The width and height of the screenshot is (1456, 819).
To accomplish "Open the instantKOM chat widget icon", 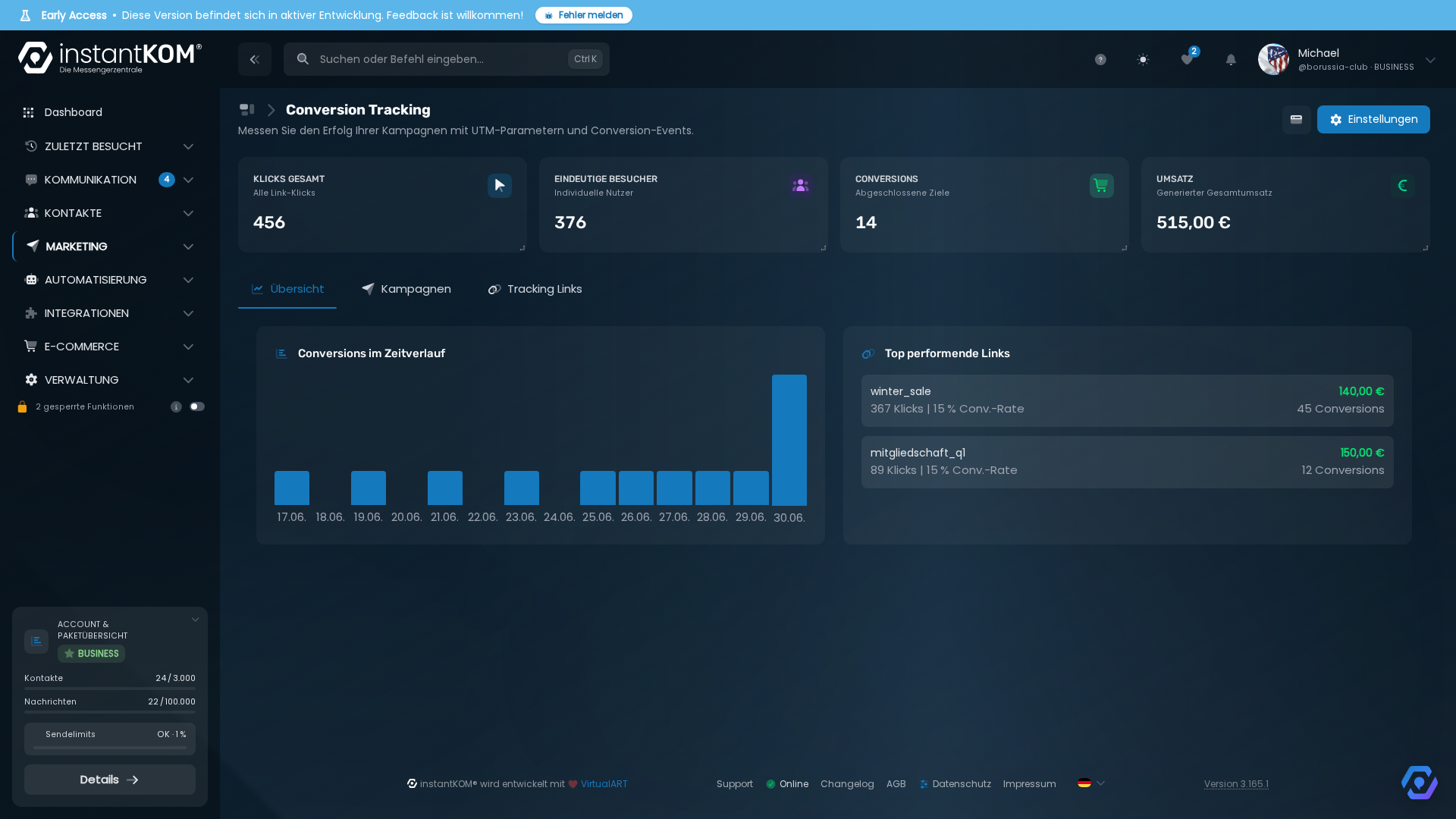I will [1420, 782].
